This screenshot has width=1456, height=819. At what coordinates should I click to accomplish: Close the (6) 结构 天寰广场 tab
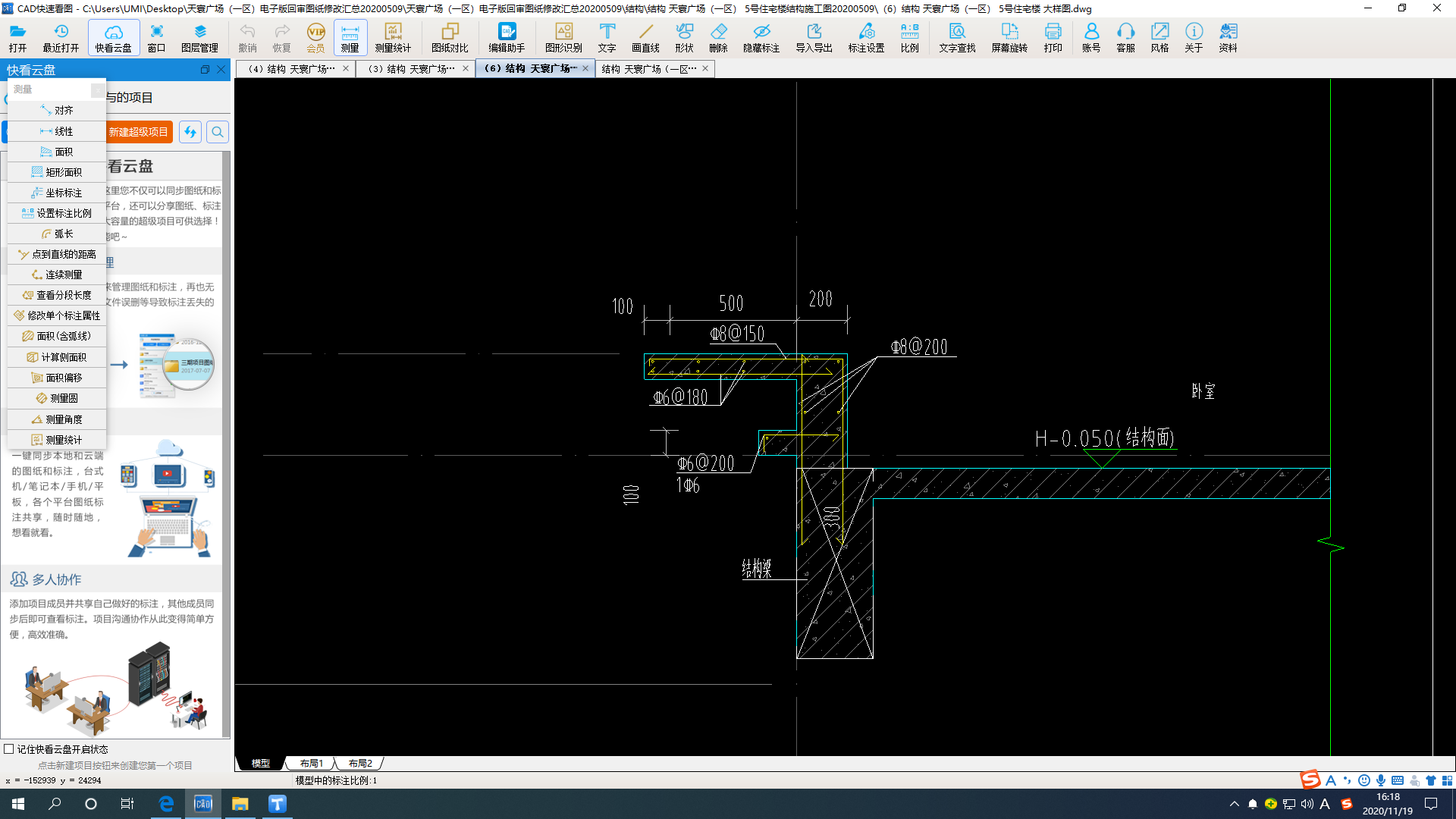pyautogui.click(x=585, y=69)
